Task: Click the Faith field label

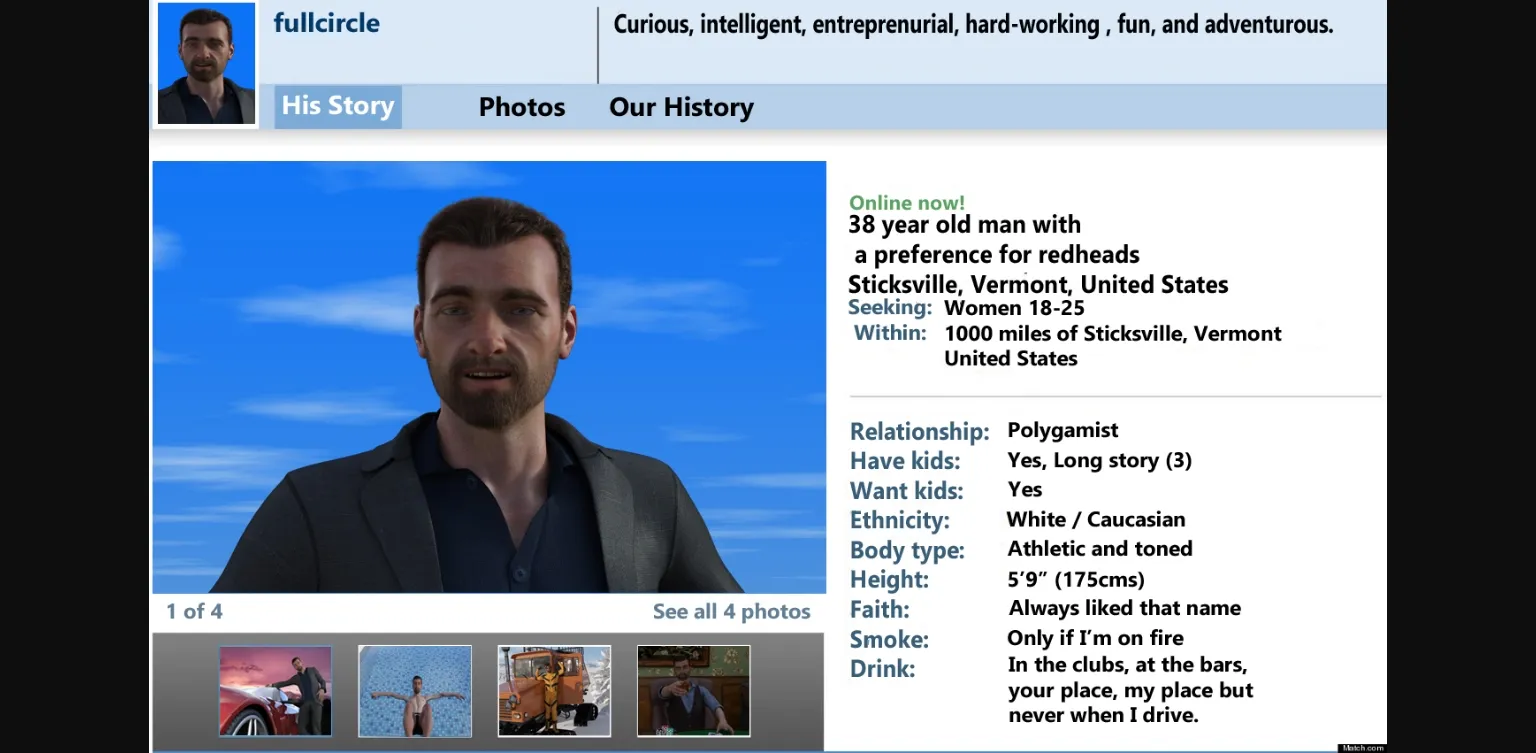Action: tap(879, 609)
